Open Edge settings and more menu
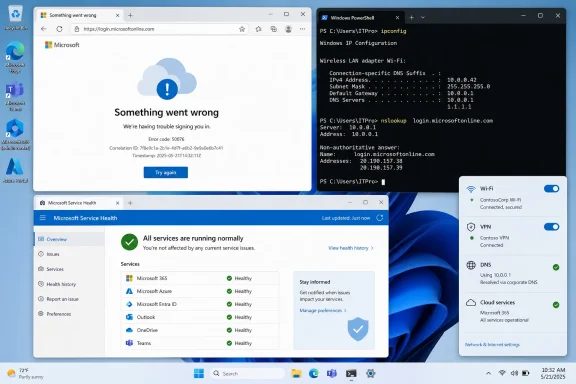This screenshot has width=576, height=384. tap(302, 29)
